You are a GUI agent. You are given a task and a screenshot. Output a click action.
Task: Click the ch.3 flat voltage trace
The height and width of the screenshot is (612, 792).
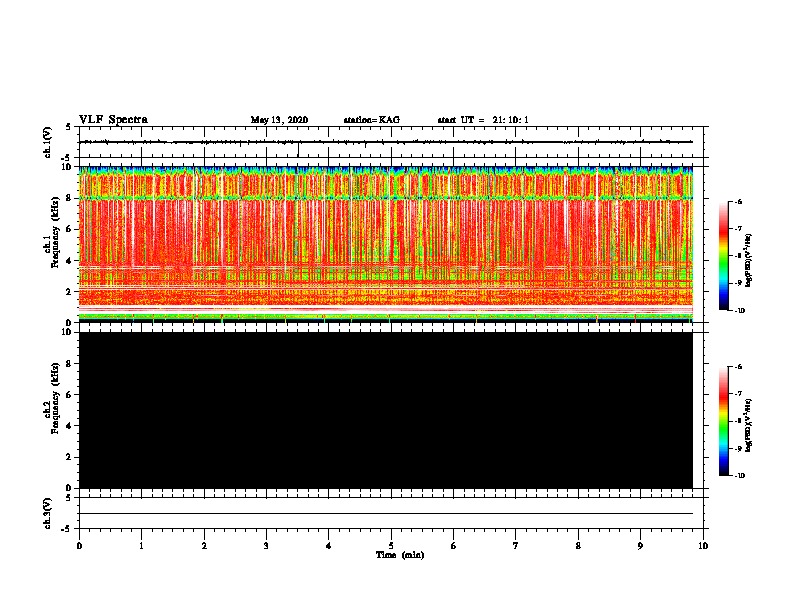(386, 514)
